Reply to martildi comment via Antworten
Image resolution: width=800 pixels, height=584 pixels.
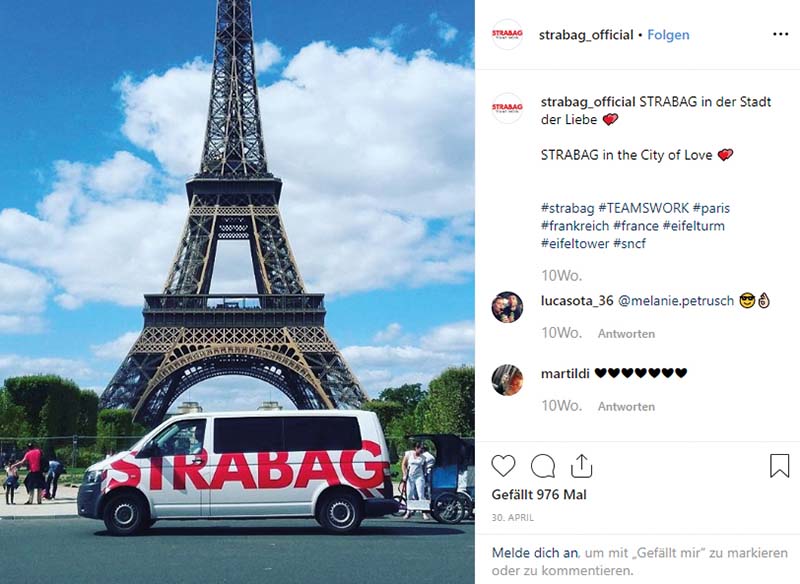(626, 407)
